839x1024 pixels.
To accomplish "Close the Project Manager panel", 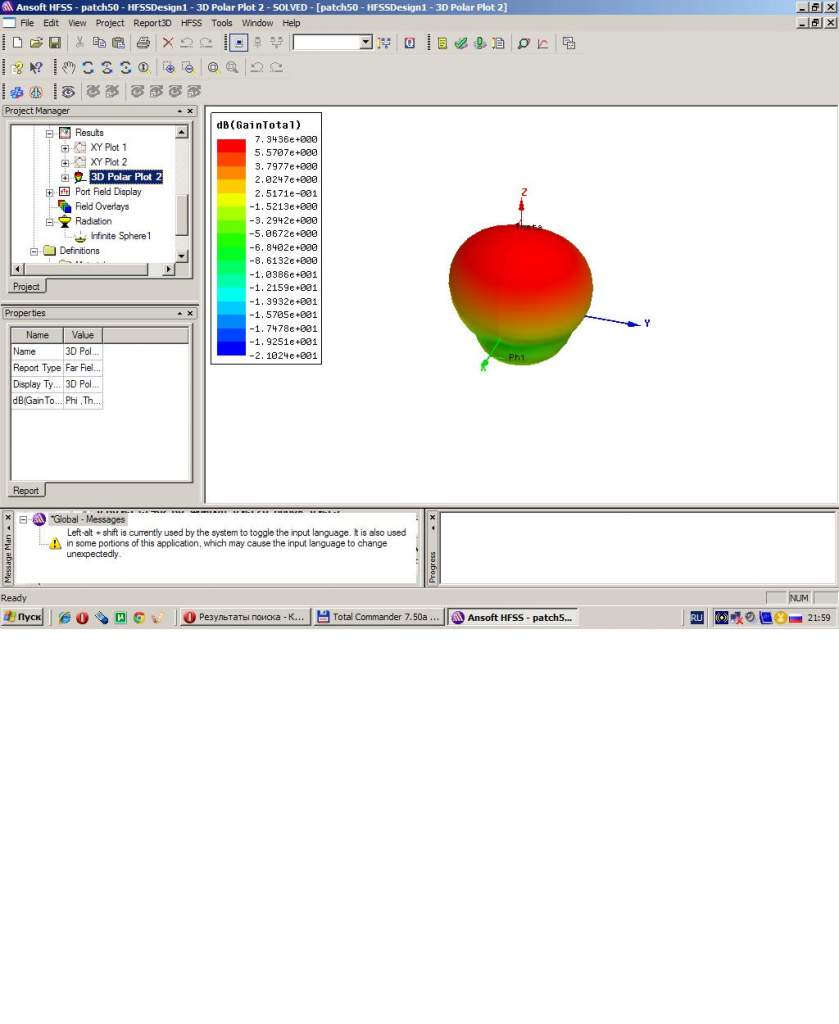I will point(190,112).
